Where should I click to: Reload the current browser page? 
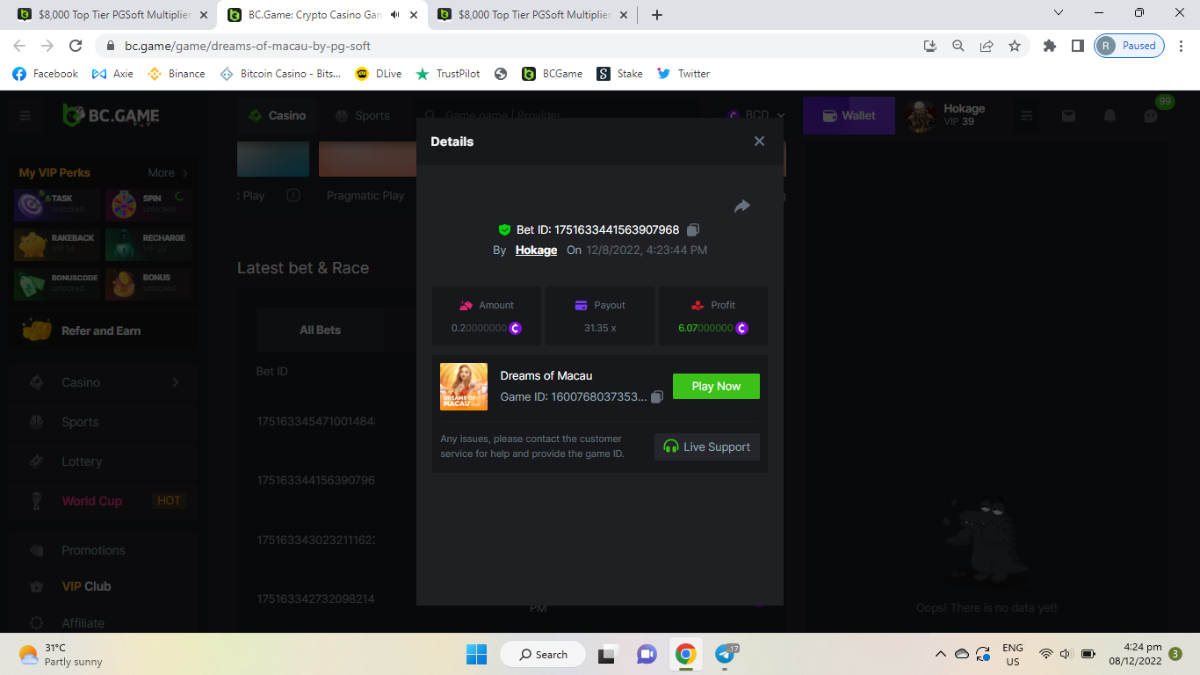pos(75,46)
